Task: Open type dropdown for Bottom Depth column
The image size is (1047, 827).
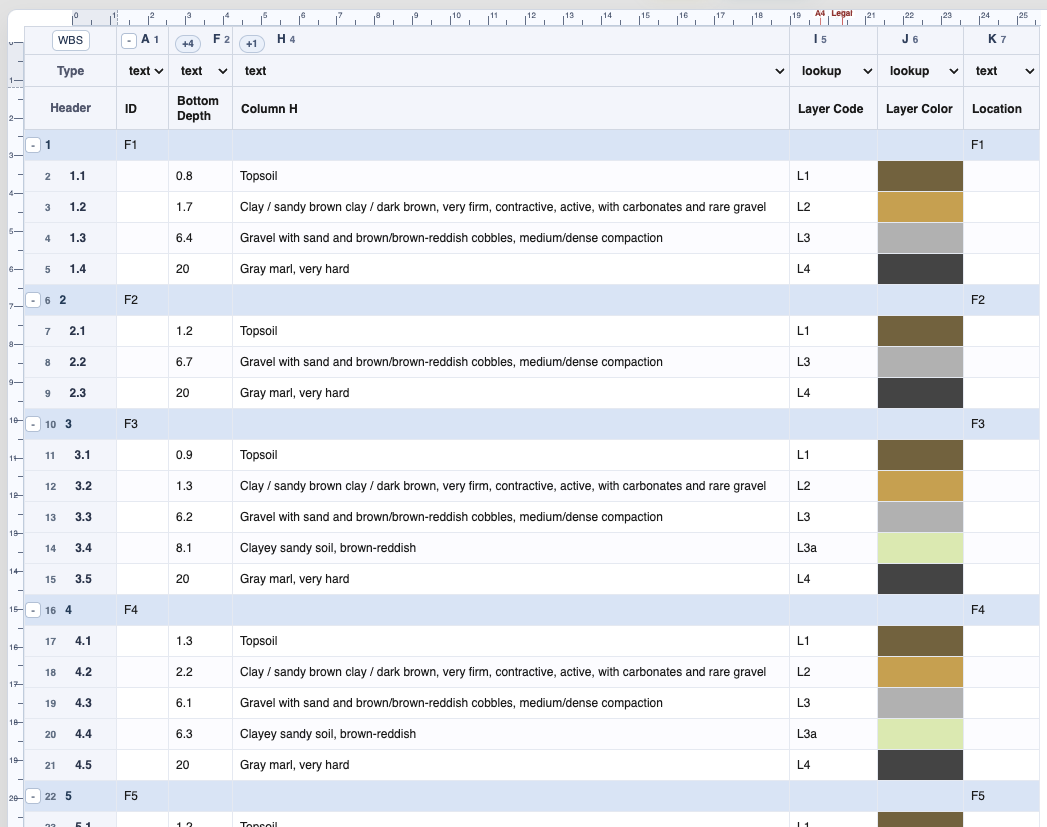Action: [203, 71]
